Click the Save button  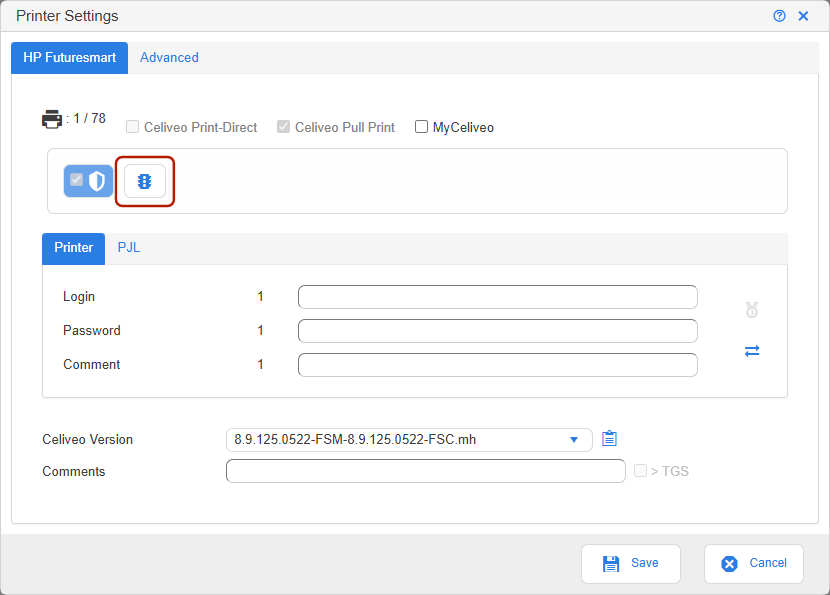[x=631, y=563]
